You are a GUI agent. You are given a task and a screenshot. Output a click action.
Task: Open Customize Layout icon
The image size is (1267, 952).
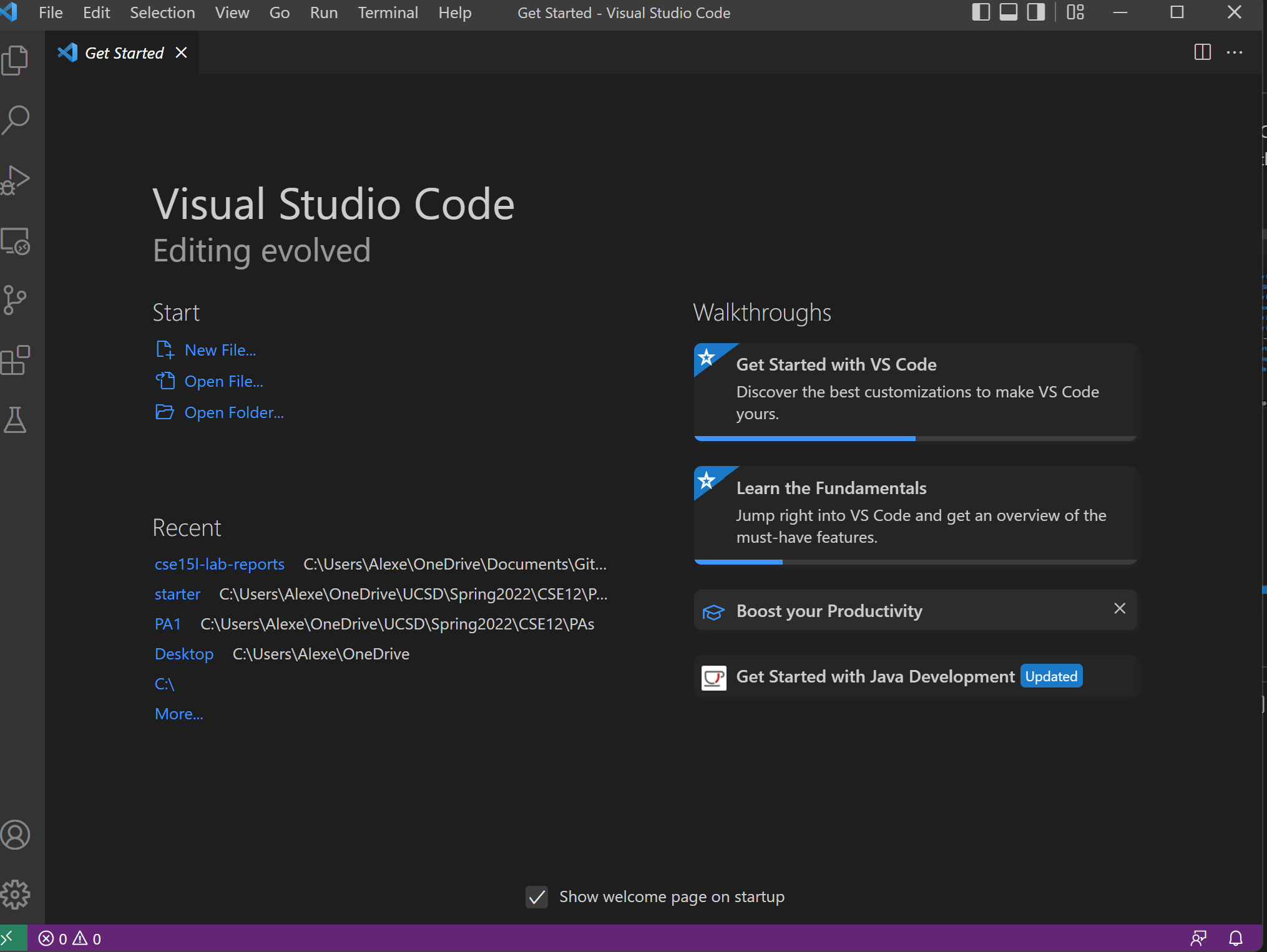1075,12
